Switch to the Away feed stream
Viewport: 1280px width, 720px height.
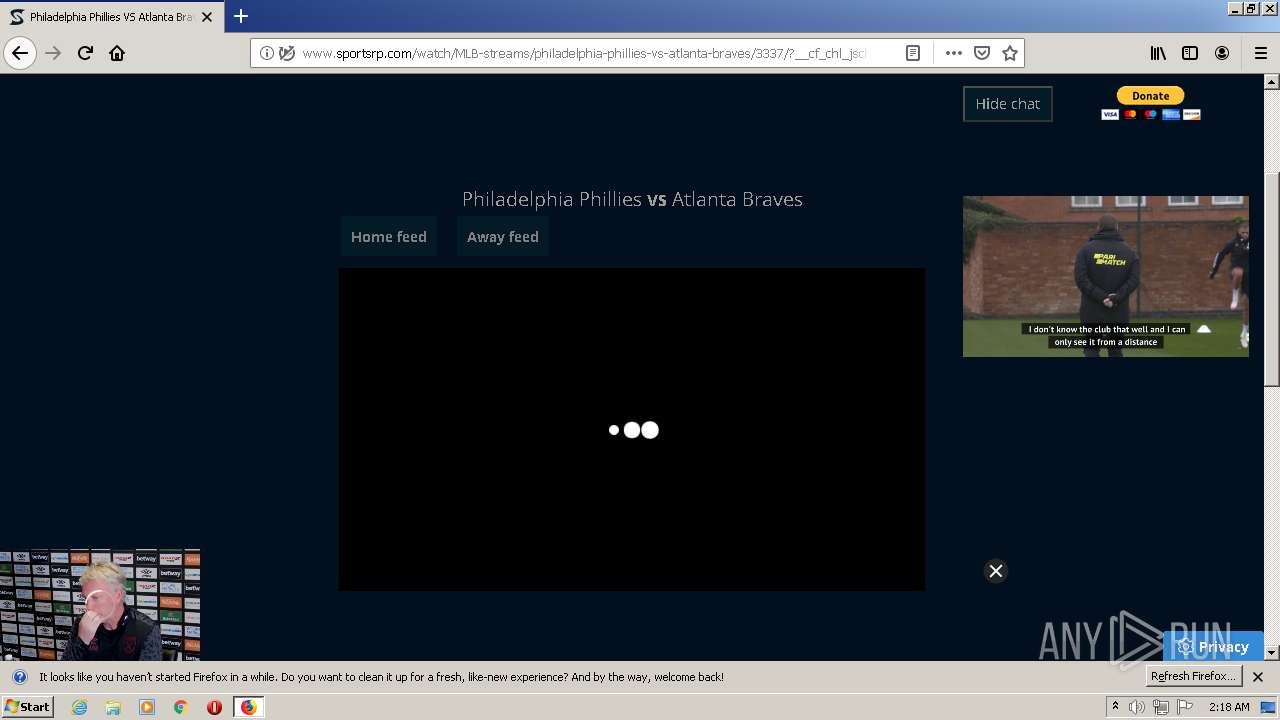503,237
